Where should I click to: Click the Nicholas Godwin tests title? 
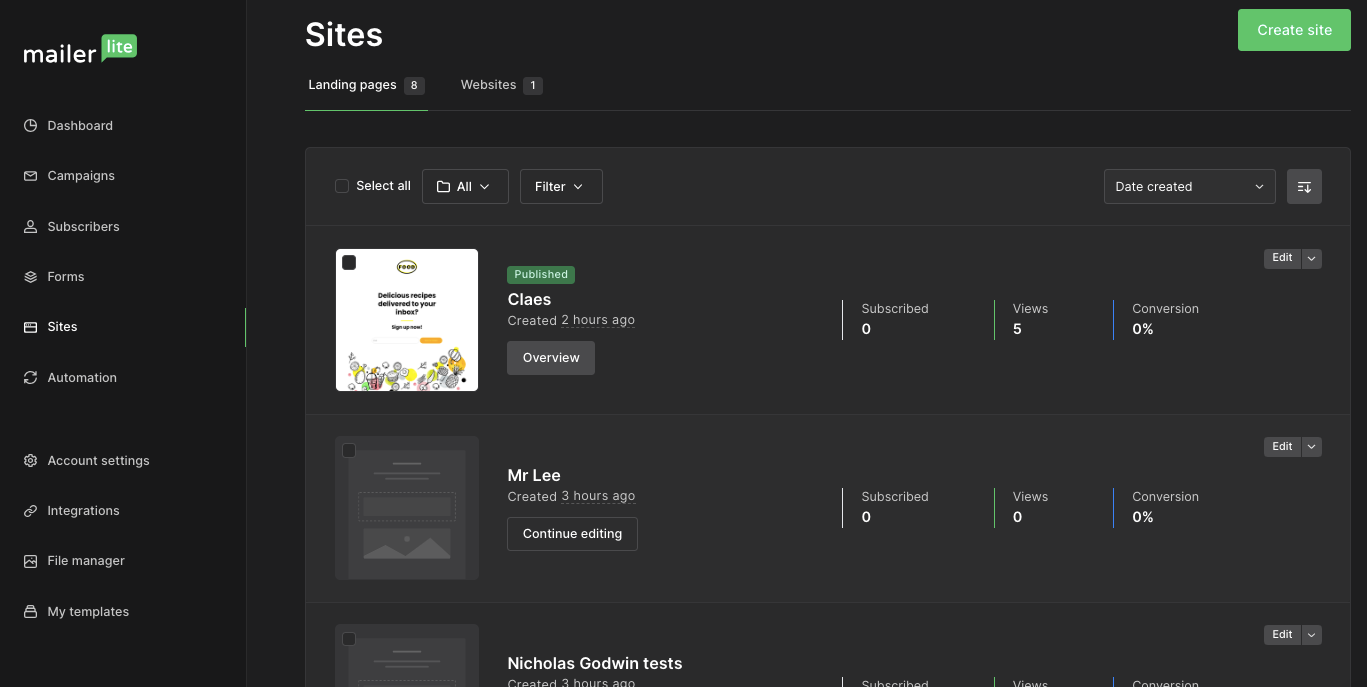[595, 663]
